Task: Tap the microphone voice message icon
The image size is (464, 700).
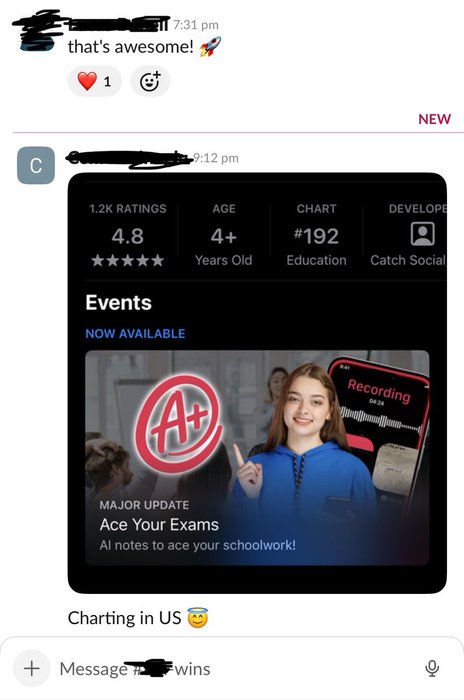Action: pyautogui.click(x=432, y=668)
